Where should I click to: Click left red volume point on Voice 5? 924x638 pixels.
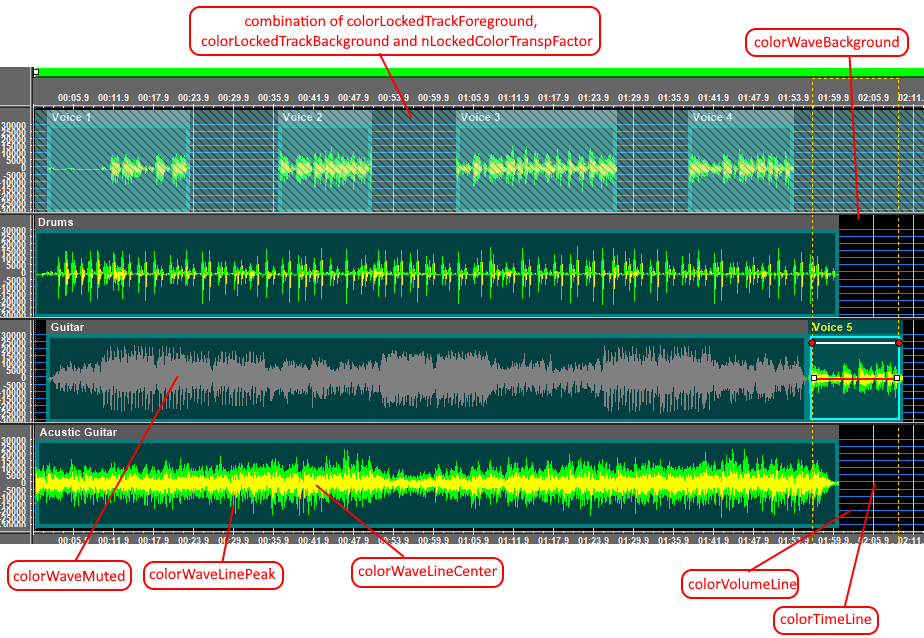tap(812, 343)
